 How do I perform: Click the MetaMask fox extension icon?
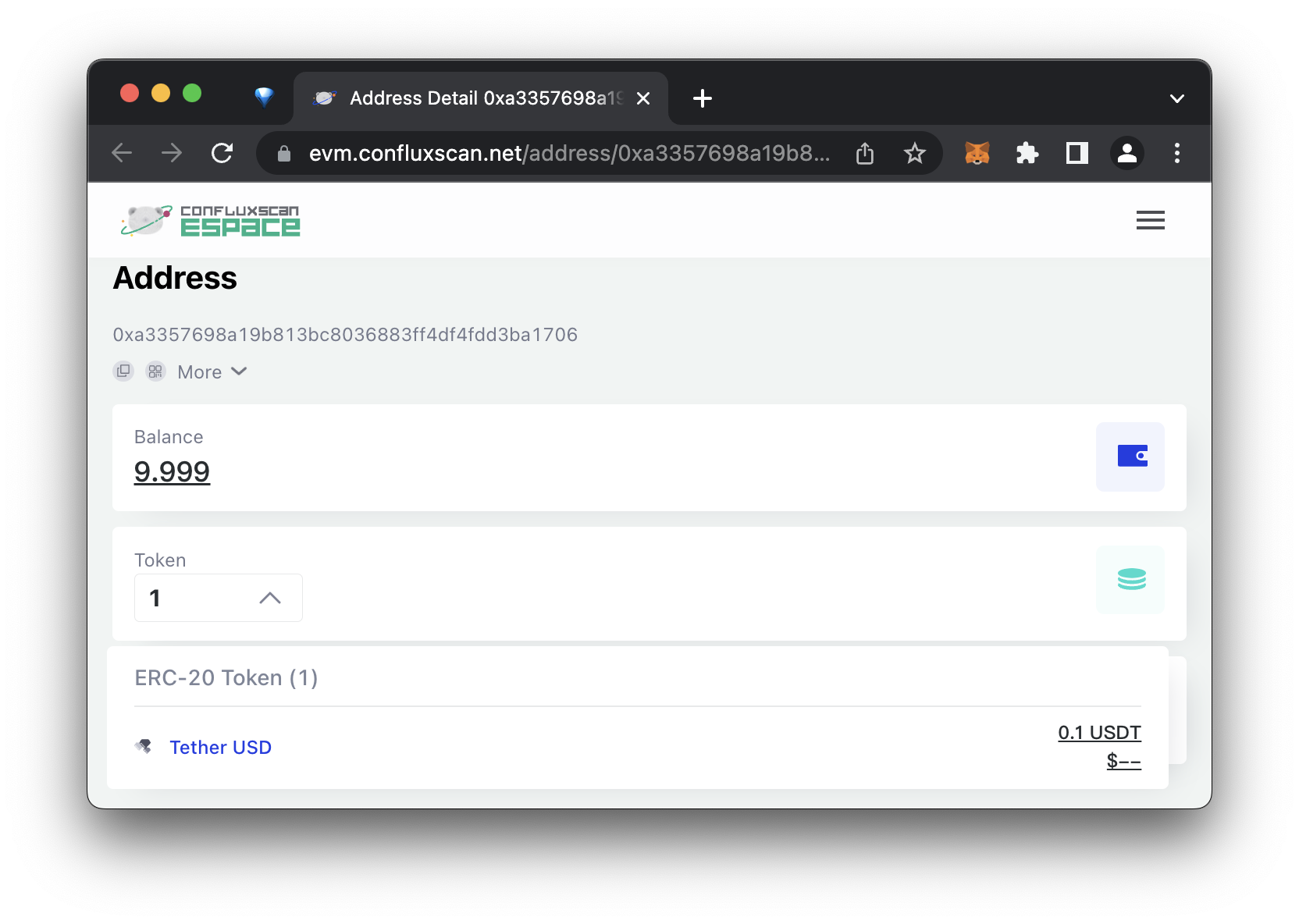click(x=977, y=153)
